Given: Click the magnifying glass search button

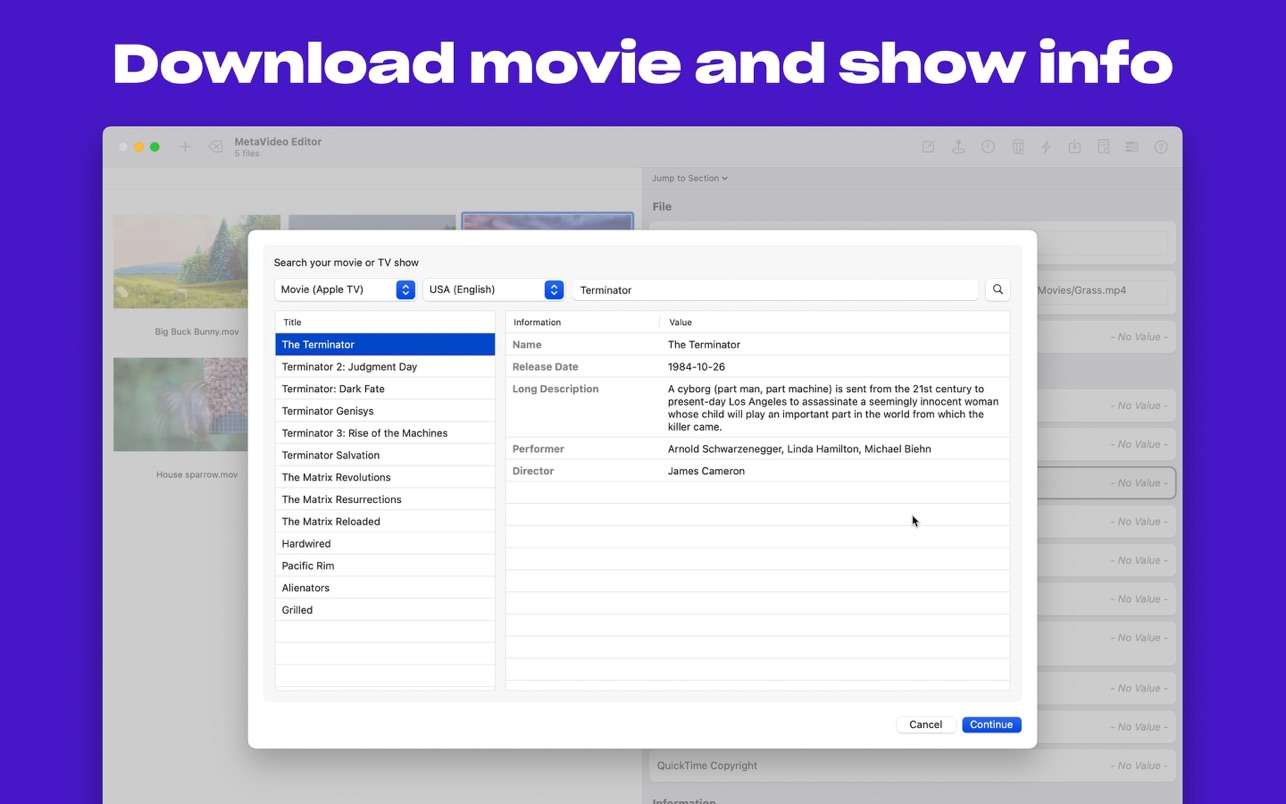Looking at the screenshot, I should 997,289.
